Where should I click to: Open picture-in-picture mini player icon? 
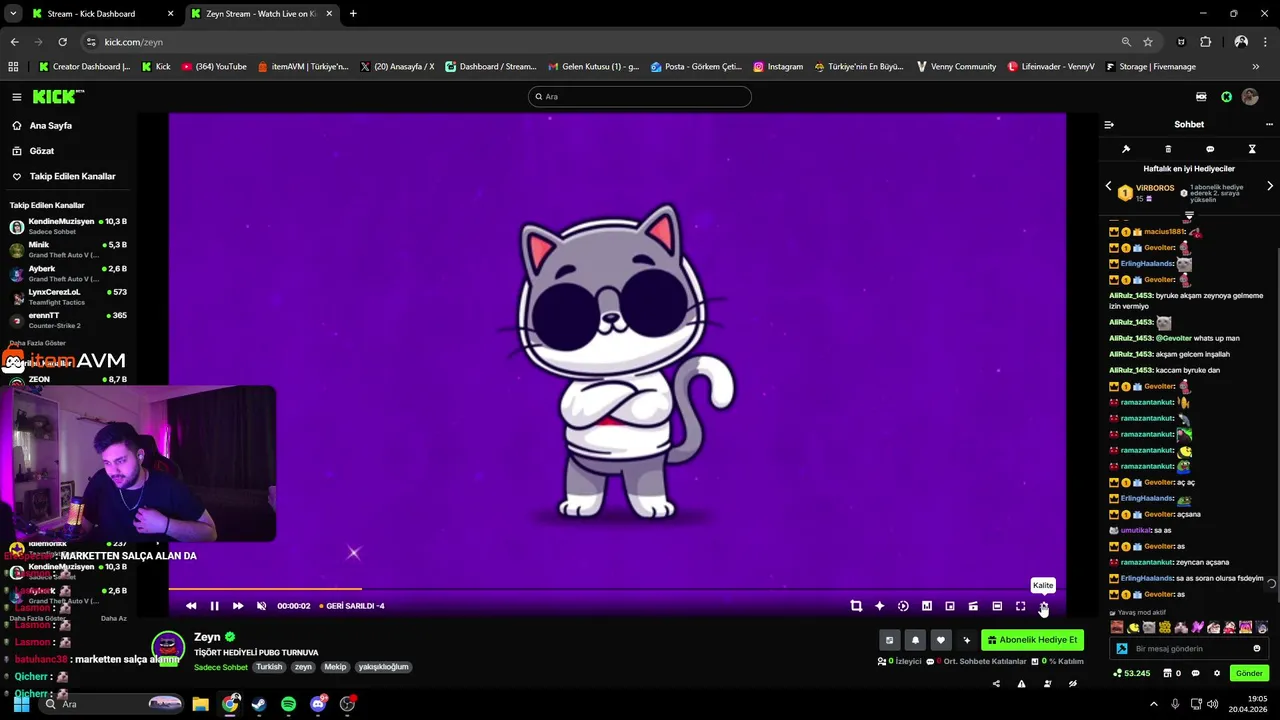click(x=950, y=606)
